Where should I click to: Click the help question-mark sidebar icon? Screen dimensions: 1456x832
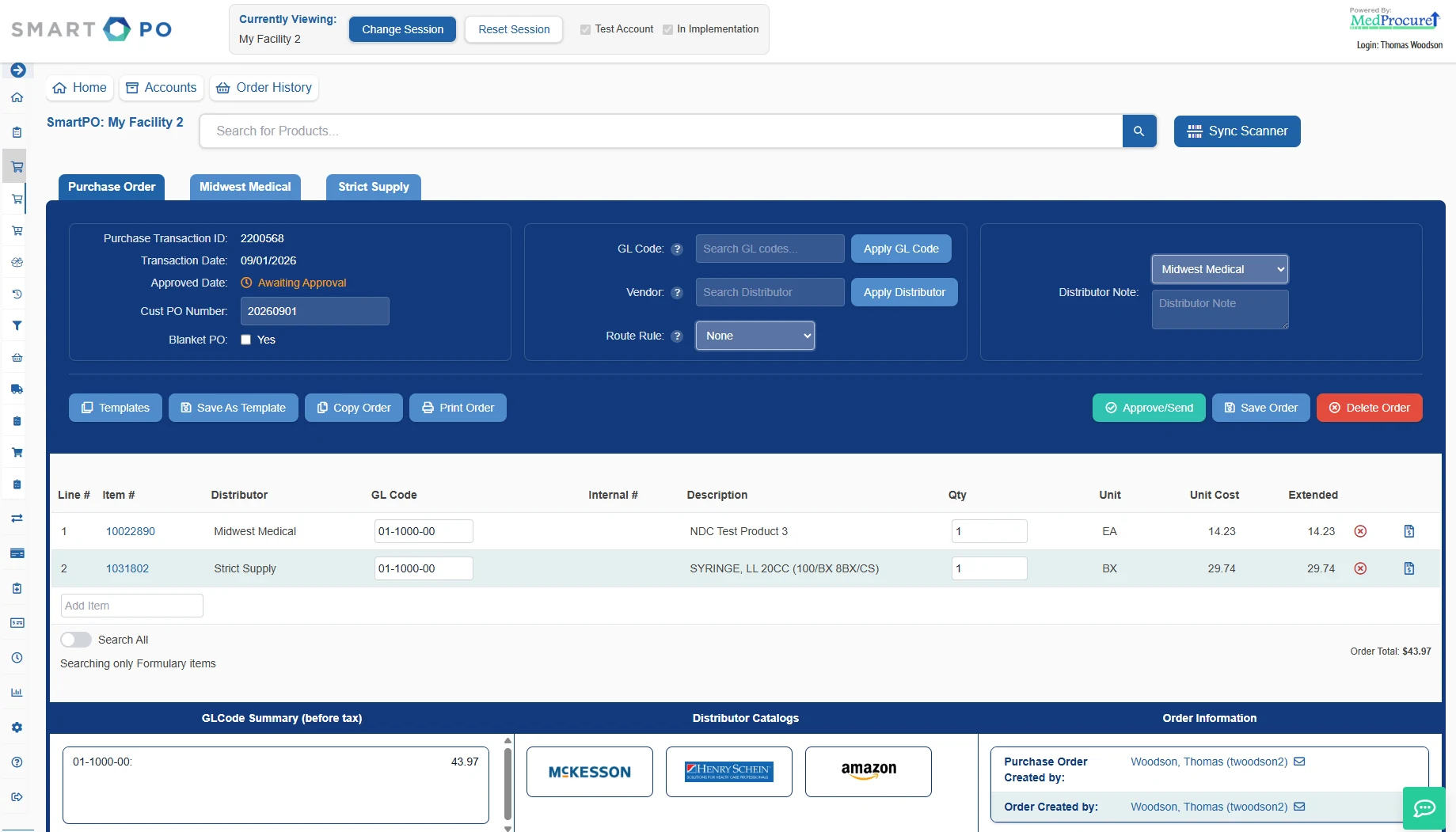(17, 762)
